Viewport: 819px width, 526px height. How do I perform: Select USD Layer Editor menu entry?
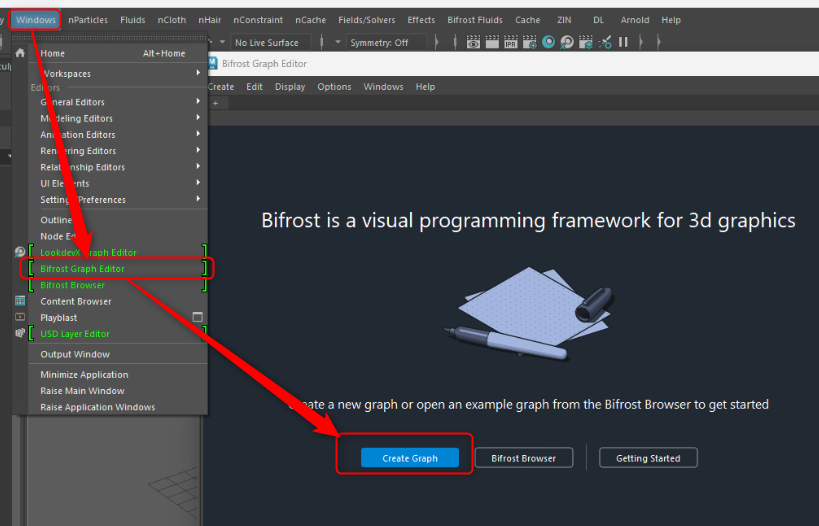(x=118, y=333)
